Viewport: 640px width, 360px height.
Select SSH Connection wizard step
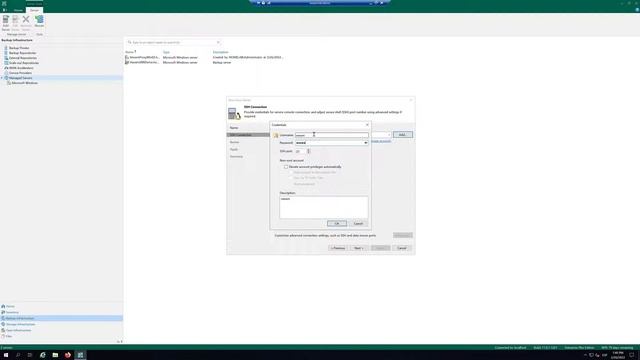tap(248, 135)
